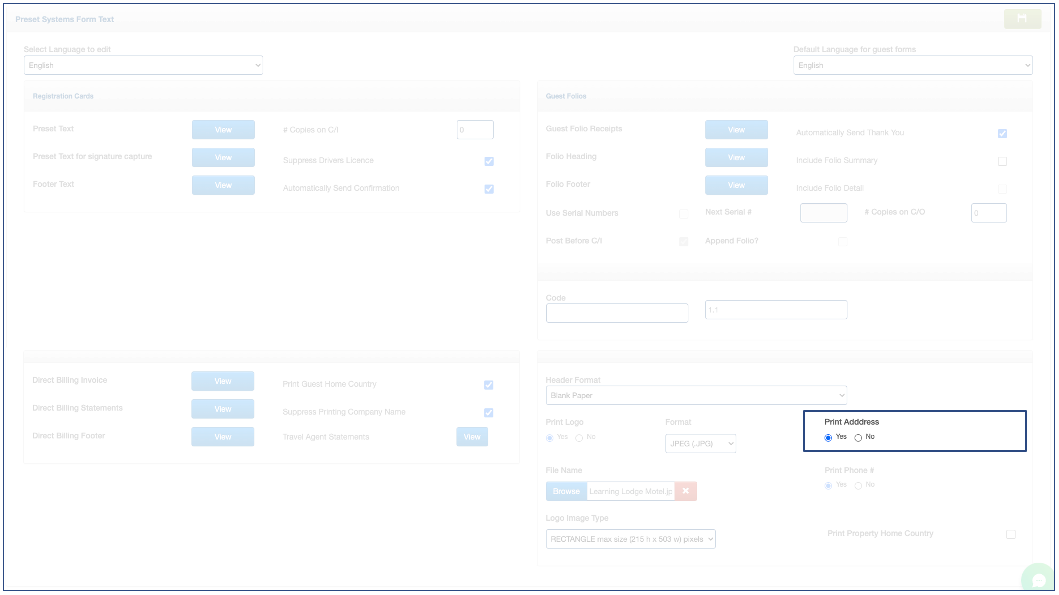Screen dimensions: 1059x595
Task: Expand the Default Language for guest forms dropdown
Action: tap(912, 65)
